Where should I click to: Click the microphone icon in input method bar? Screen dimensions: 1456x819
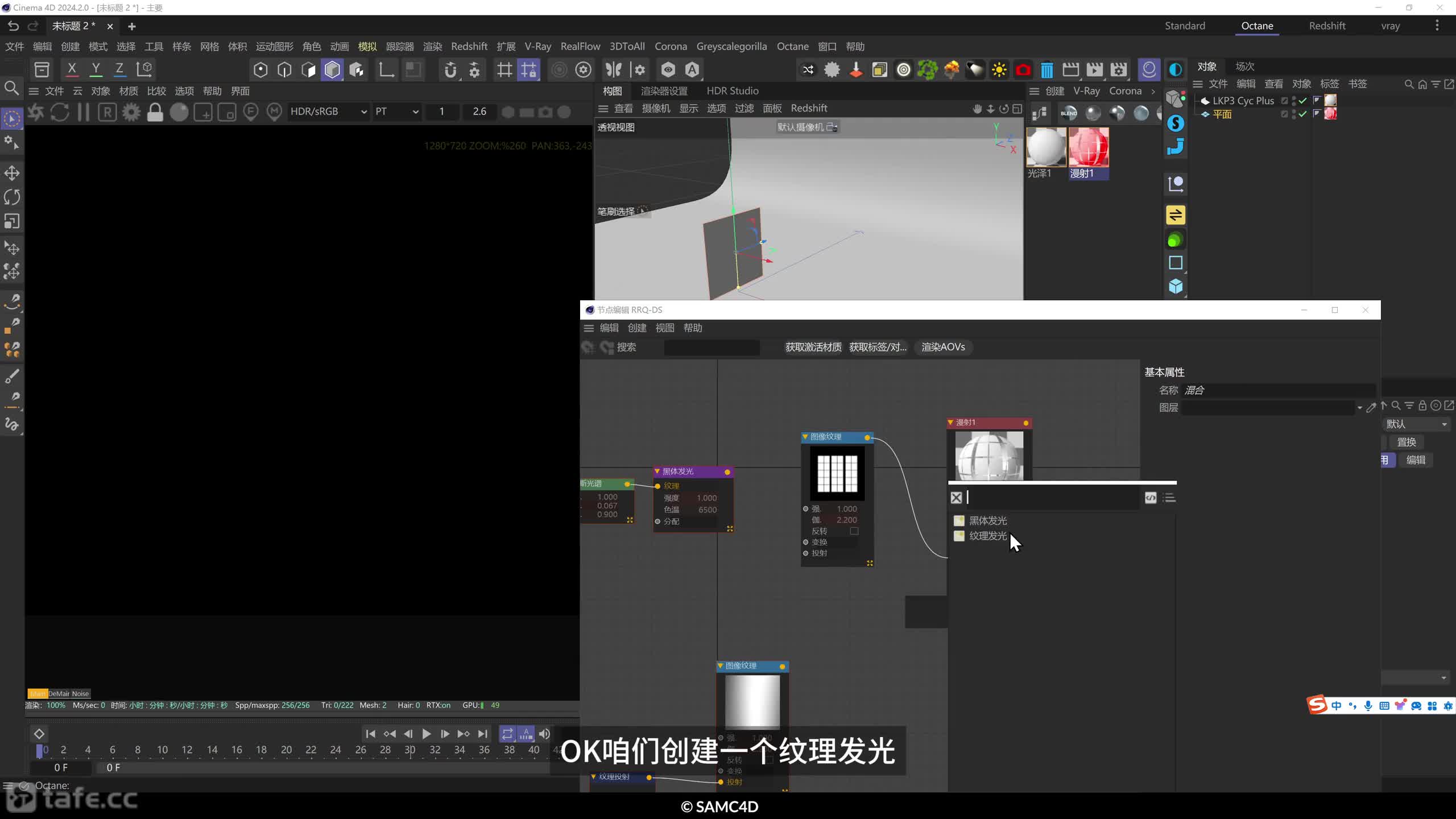point(1368,706)
